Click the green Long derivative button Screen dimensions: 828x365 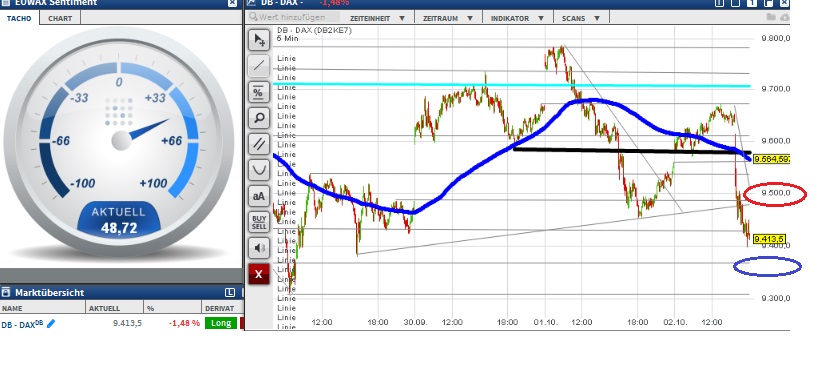pos(221,323)
